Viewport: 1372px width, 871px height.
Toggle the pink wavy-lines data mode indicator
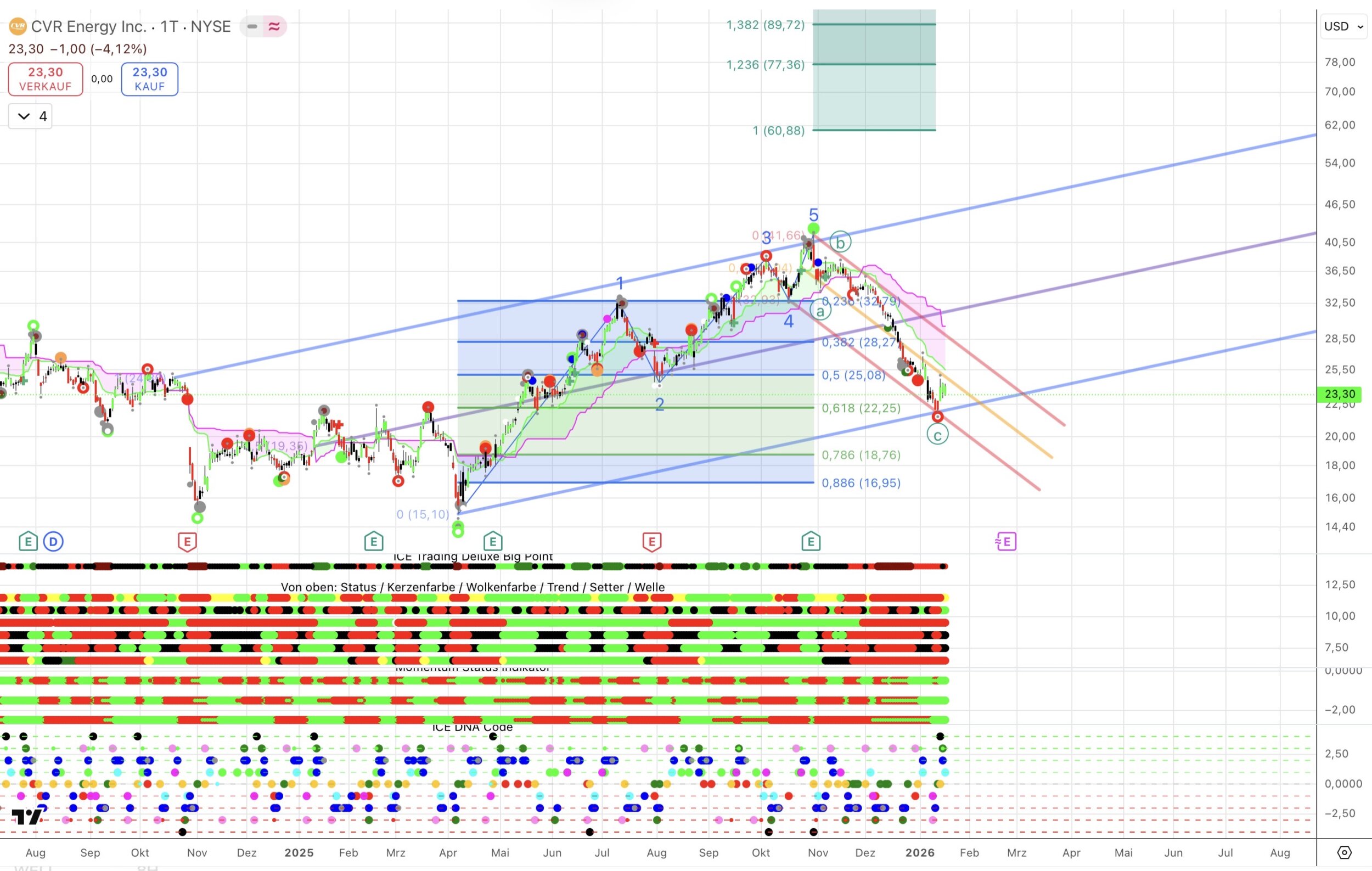(274, 26)
